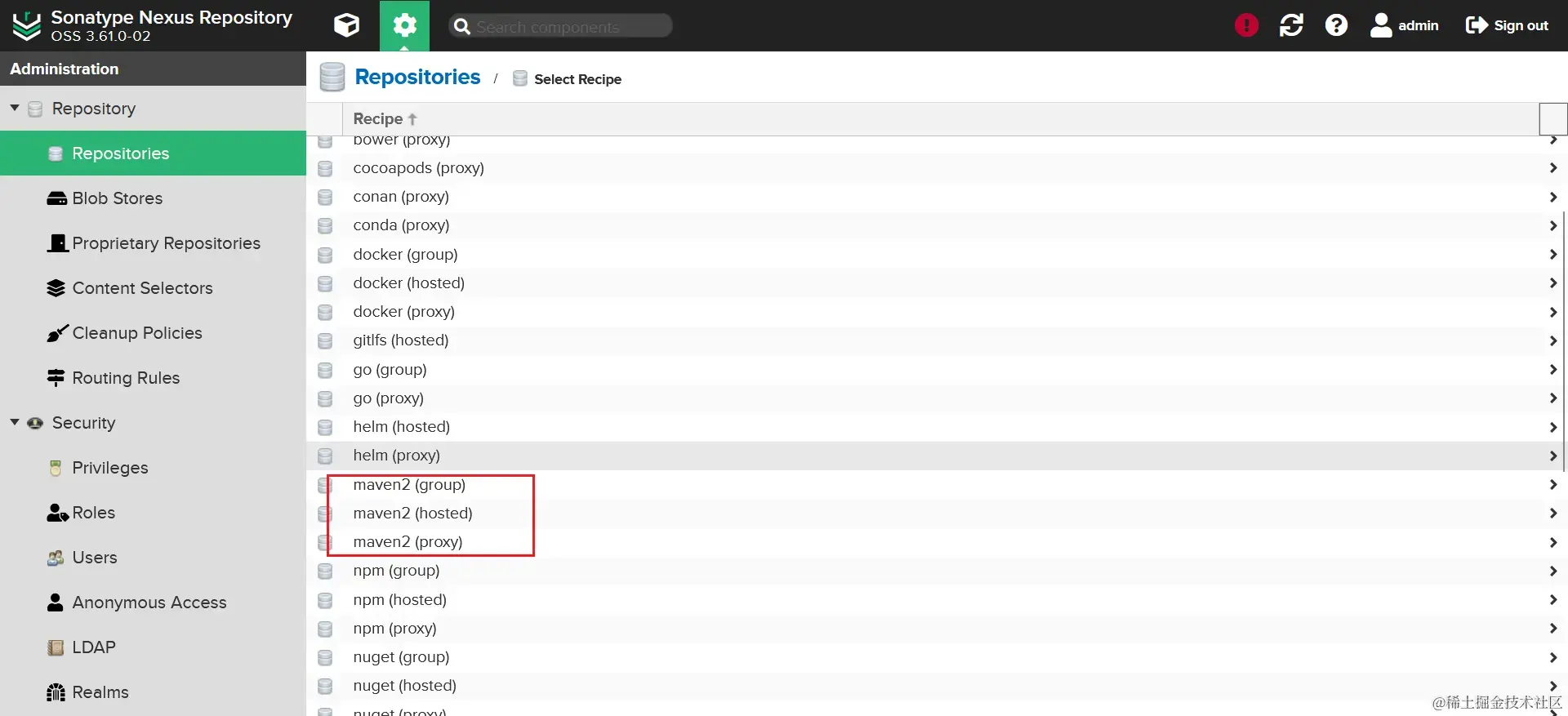Open the Browse cube icon in header

point(346,25)
